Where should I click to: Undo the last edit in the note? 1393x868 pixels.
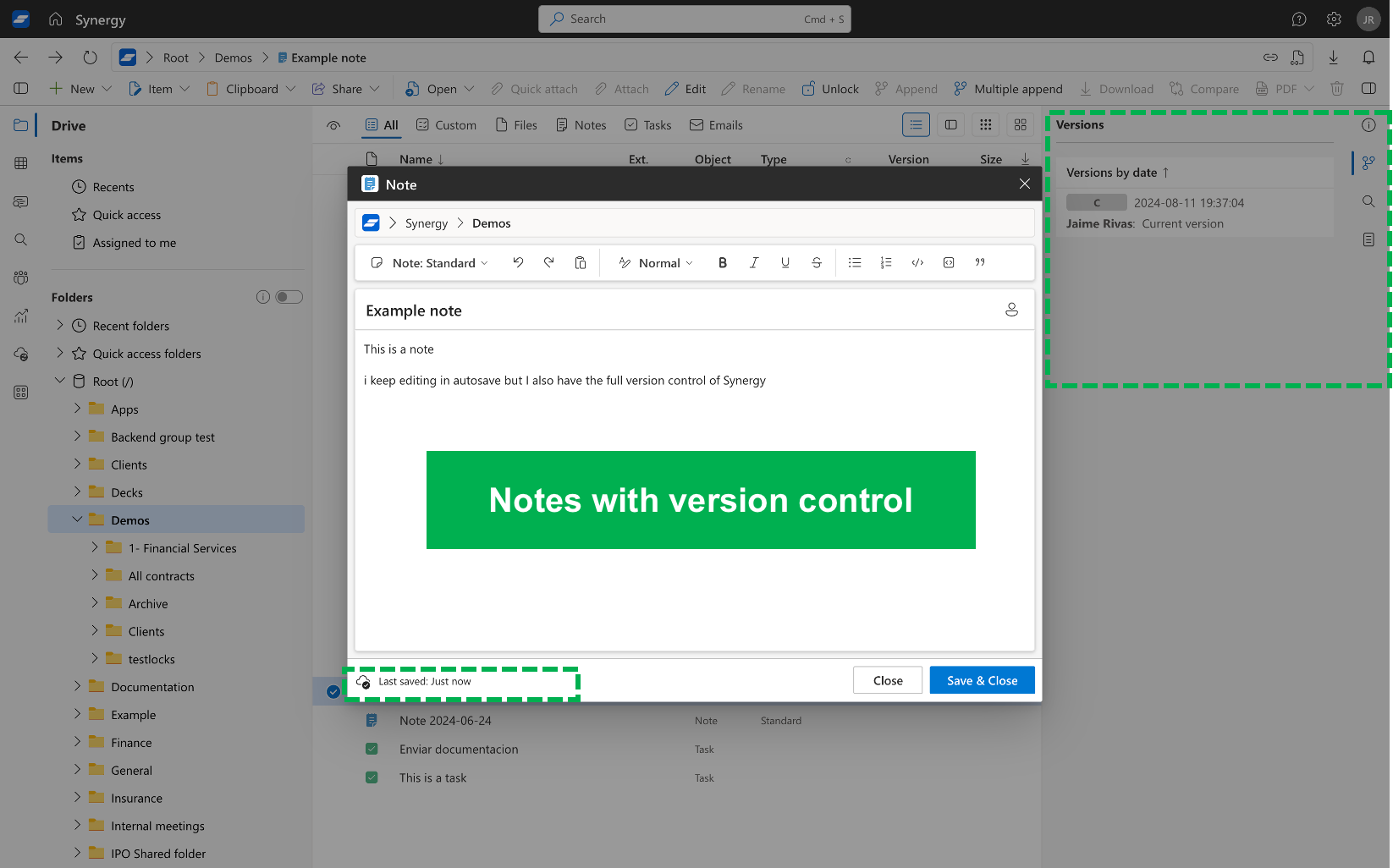click(518, 263)
